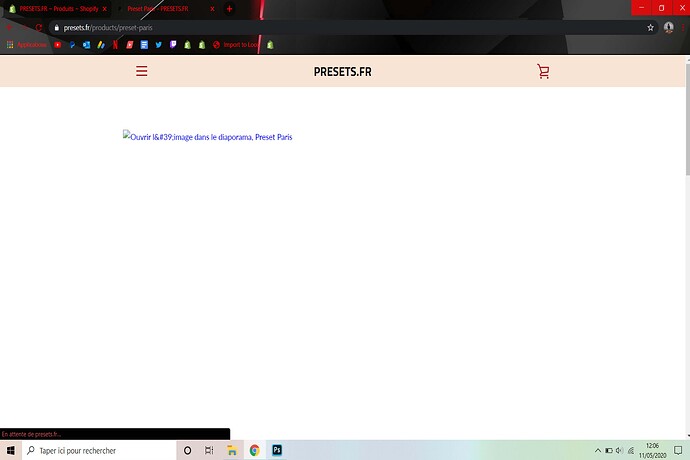The width and height of the screenshot is (690, 460).
Task: View site information via the lock icon
Action: (x=56, y=27)
